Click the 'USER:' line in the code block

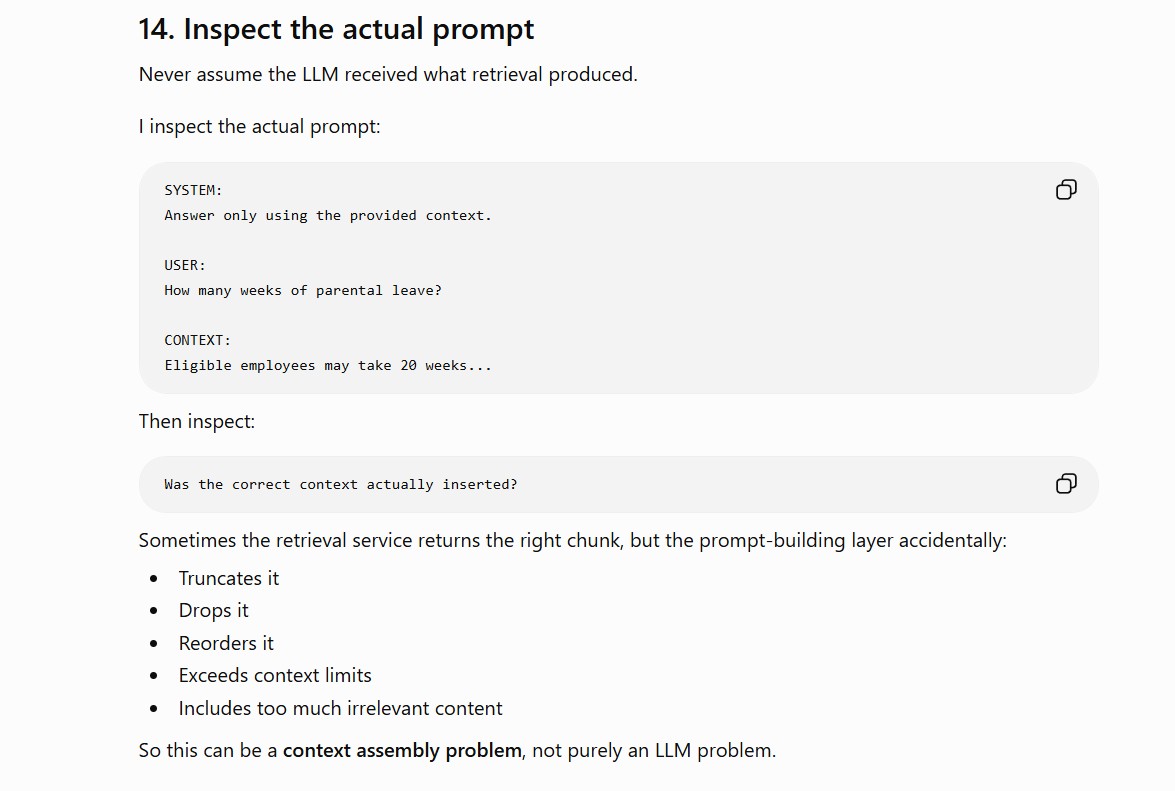(x=184, y=265)
